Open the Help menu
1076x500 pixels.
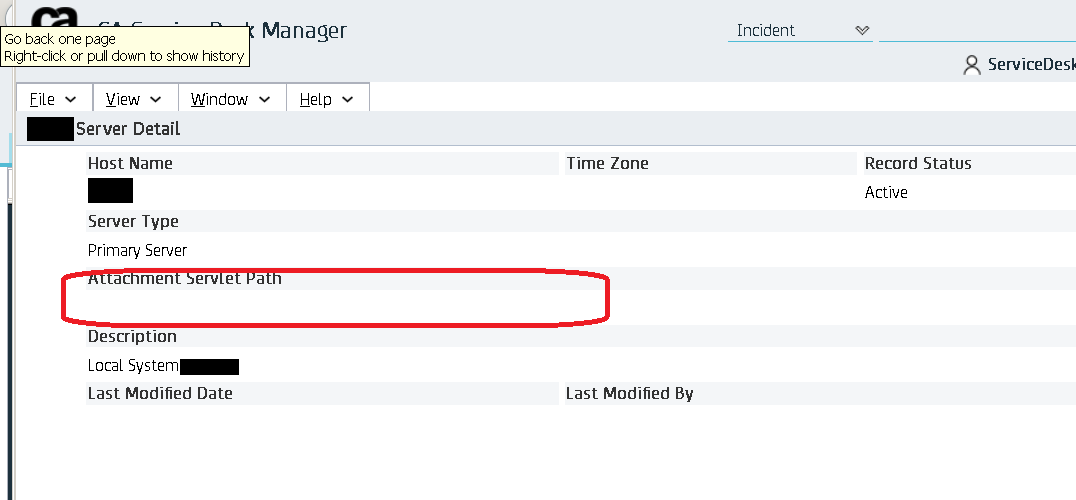tap(327, 99)
